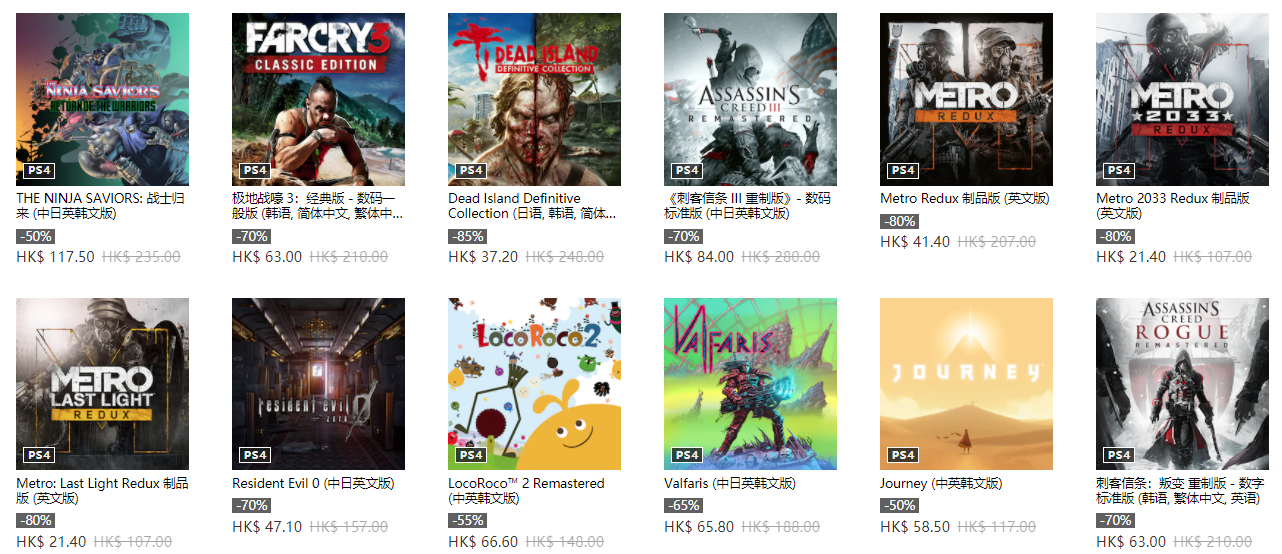Click the PS4 badge on Journey cover
Image resolution: width=1282 pixels, height=554 pixels.
click(x=903, y=455)
